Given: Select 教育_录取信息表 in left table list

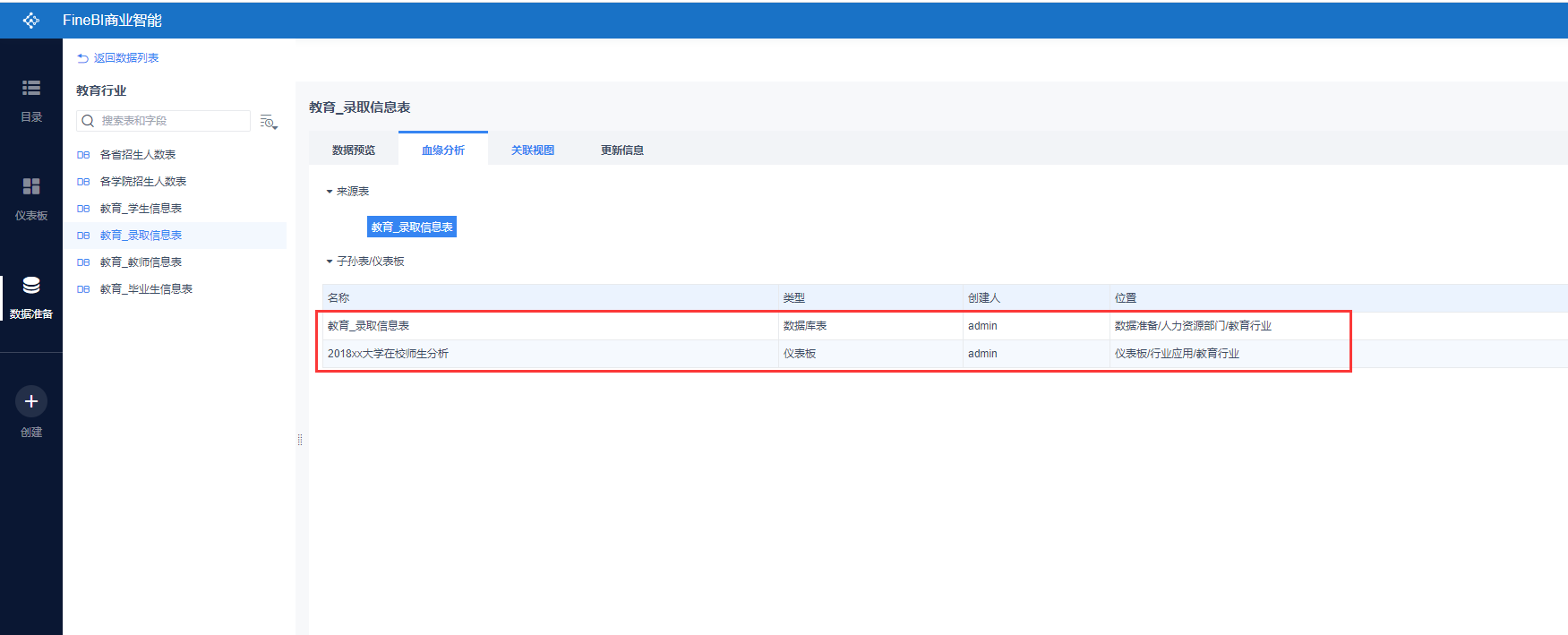Looking at the screenshot, I should [141, 236].
